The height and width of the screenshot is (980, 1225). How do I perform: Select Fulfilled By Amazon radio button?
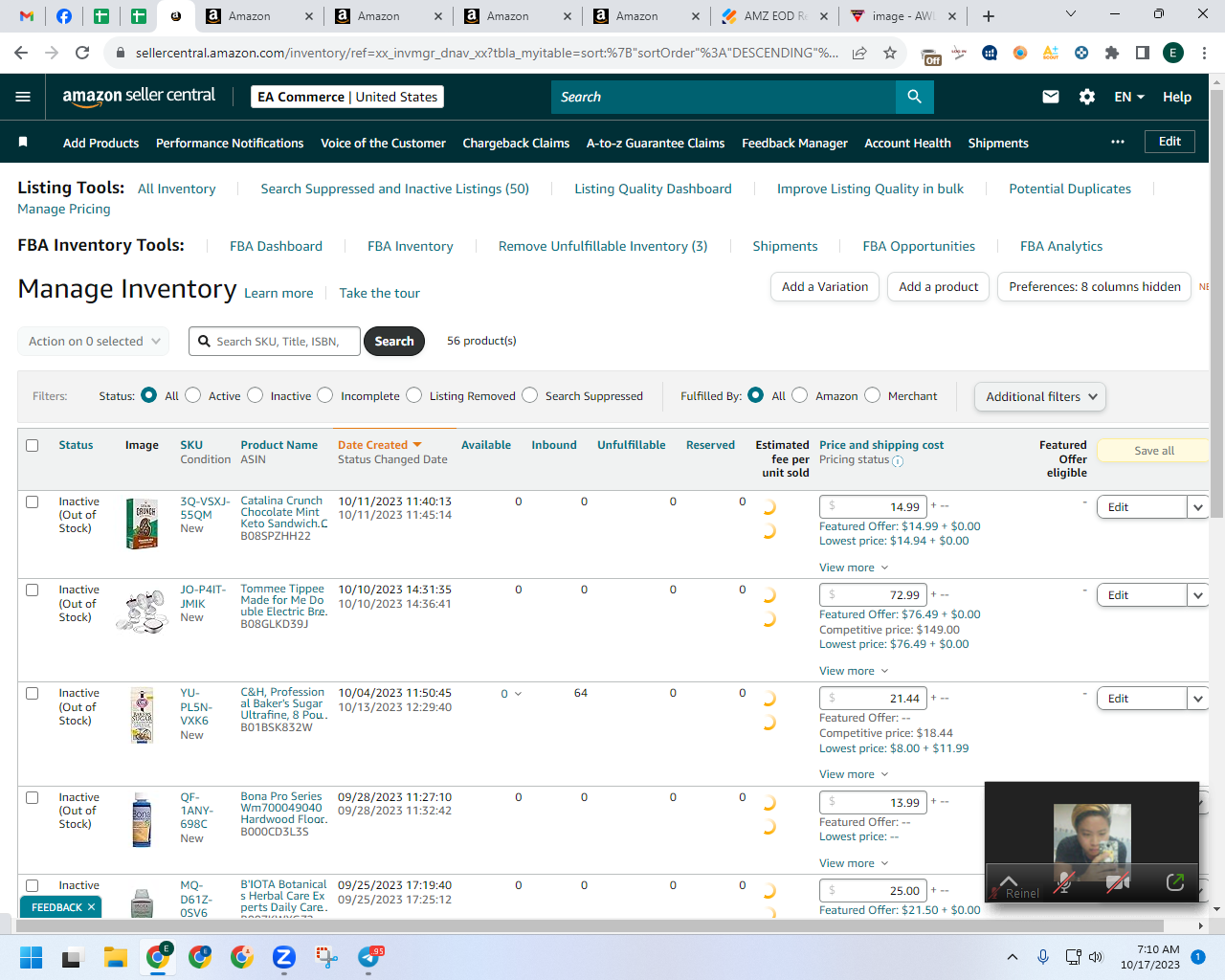tap(800, 395)
